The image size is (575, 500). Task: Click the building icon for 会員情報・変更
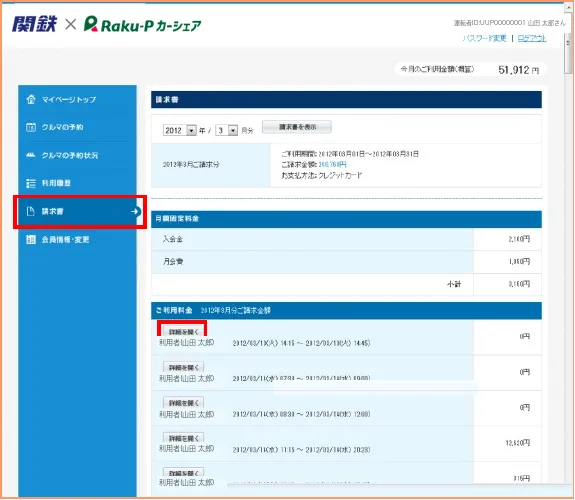(31, 240)
